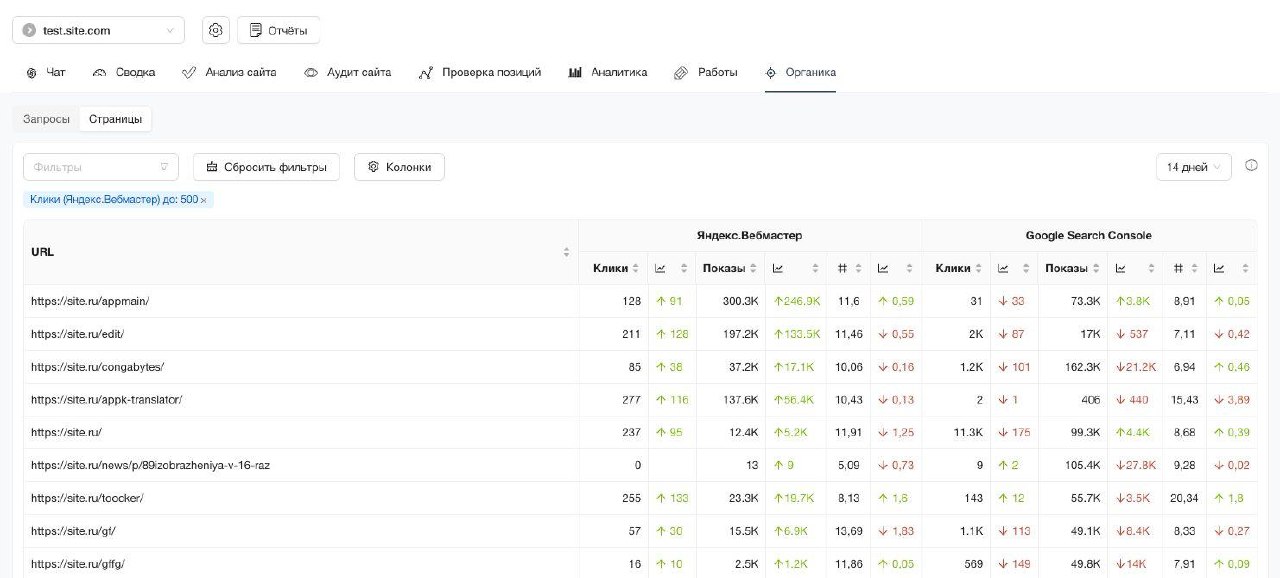Expand the Фильтры dropdown field
1280x578 pixels.
(x=100, y=167)
